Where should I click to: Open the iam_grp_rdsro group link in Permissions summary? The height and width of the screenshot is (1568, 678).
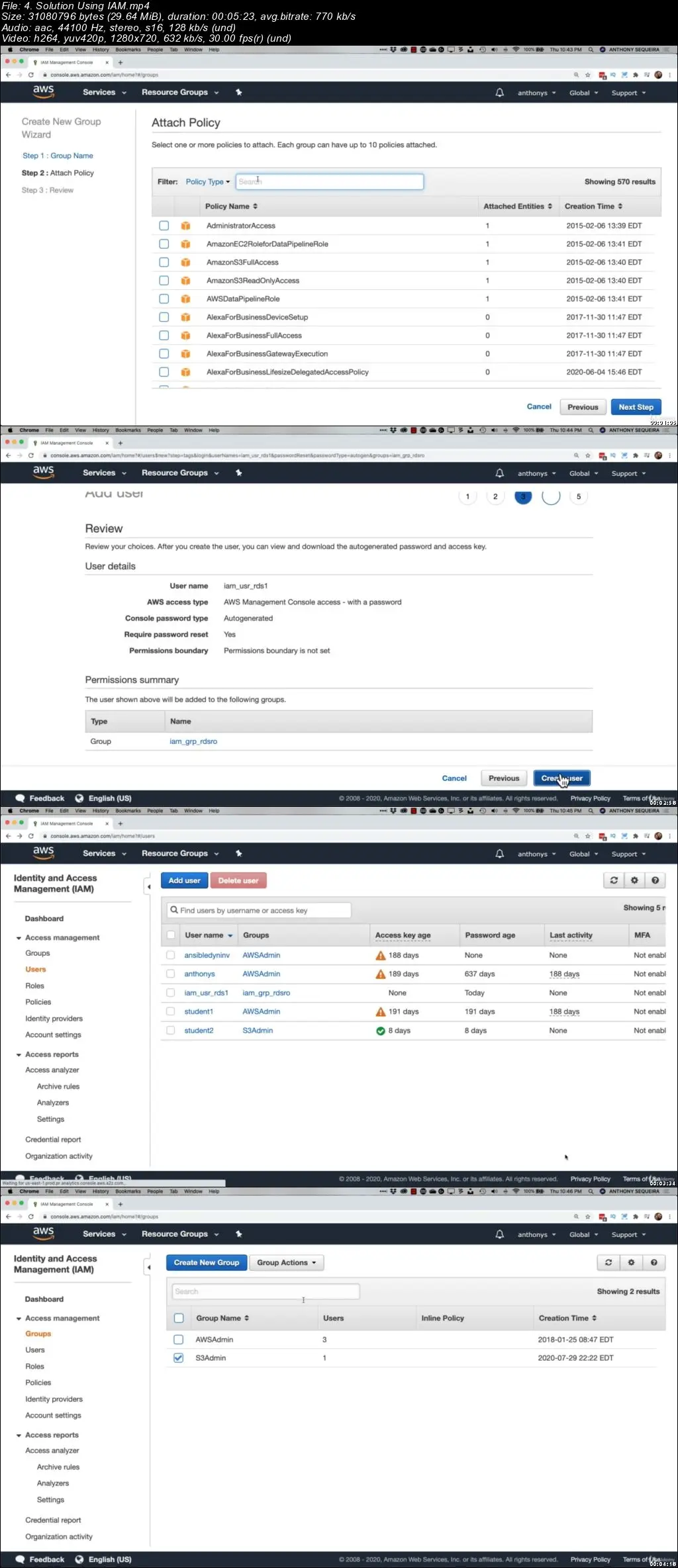[193, 741]
